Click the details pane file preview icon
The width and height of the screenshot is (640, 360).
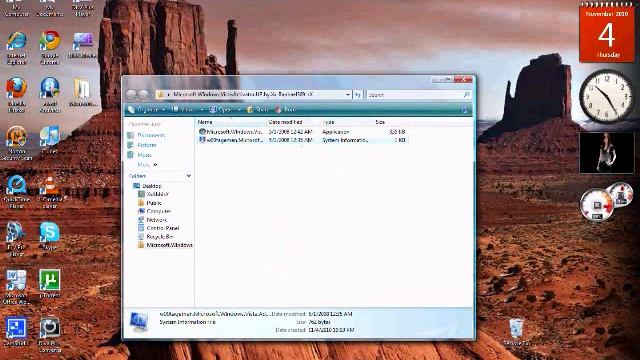click(x=139, y=322)
